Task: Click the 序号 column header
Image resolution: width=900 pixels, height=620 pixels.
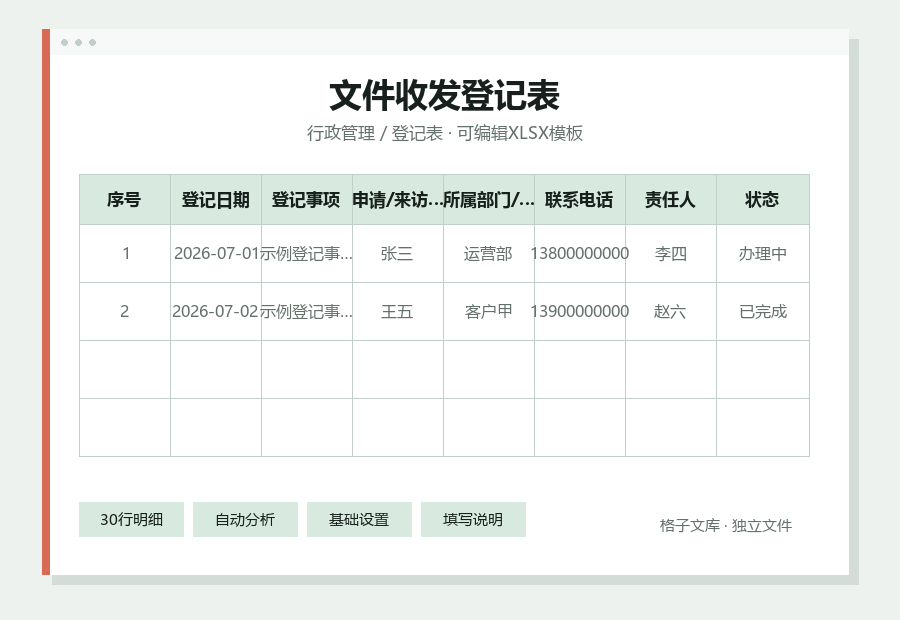Action: 125,200
